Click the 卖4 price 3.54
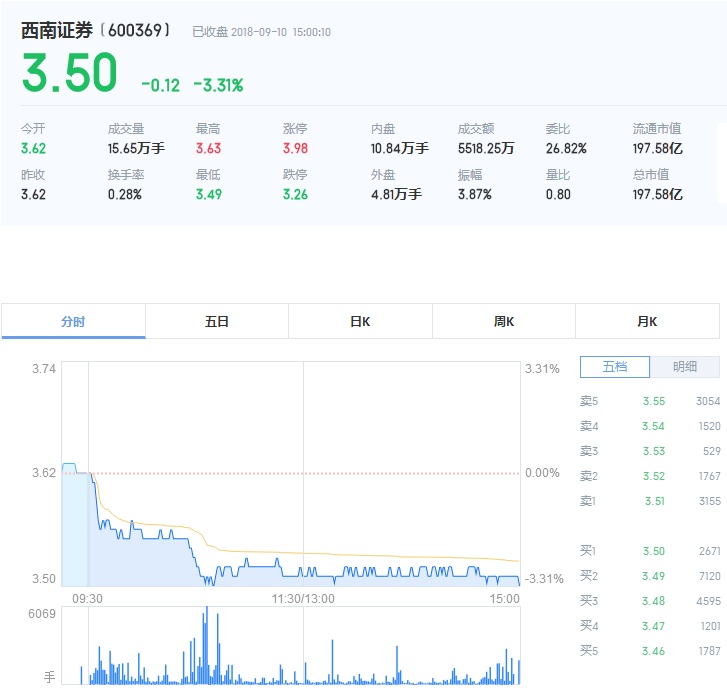This screenshot has height=692, width=727. pos(653,426)
